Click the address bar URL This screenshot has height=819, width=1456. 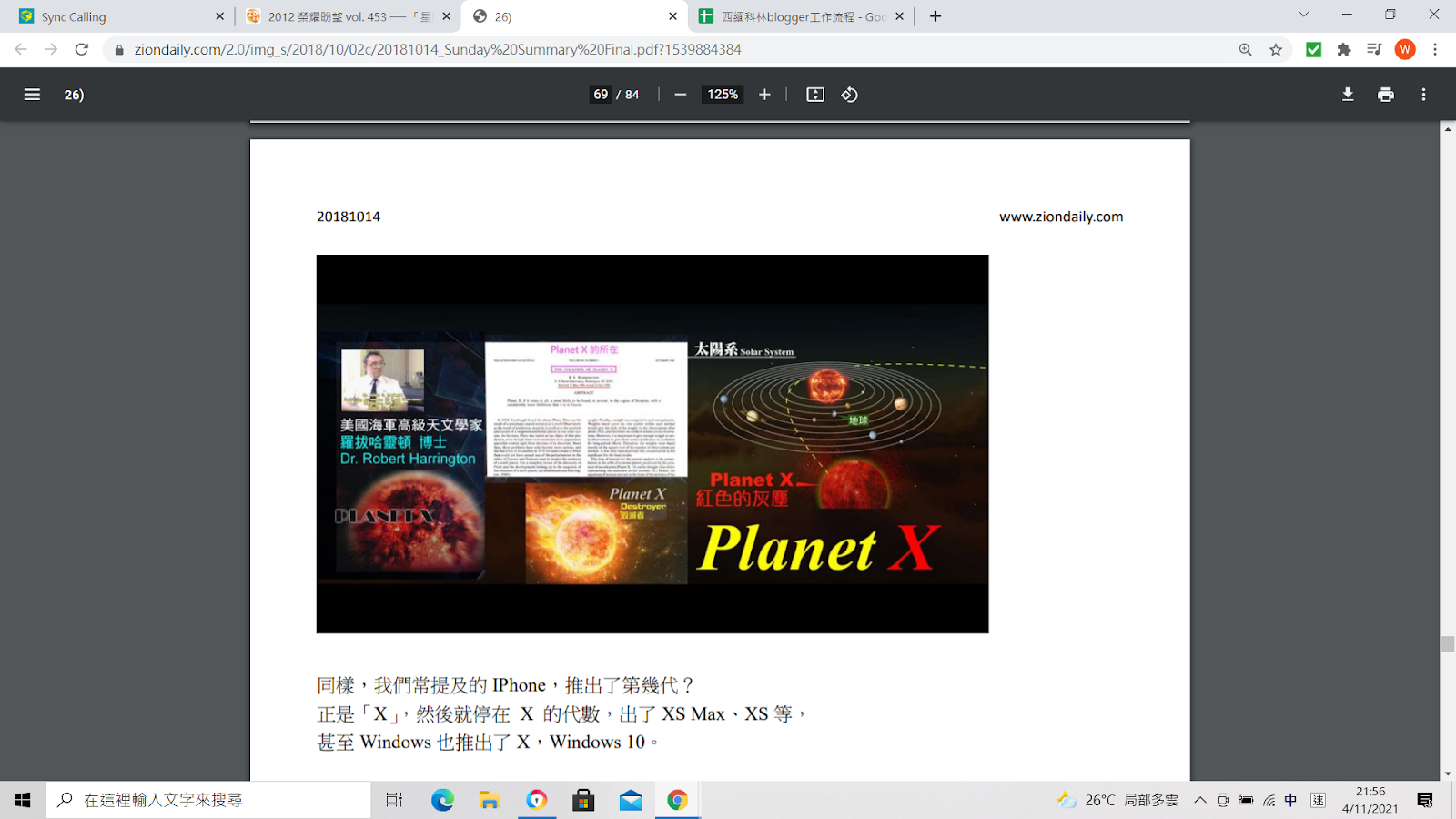click(438, 50)
